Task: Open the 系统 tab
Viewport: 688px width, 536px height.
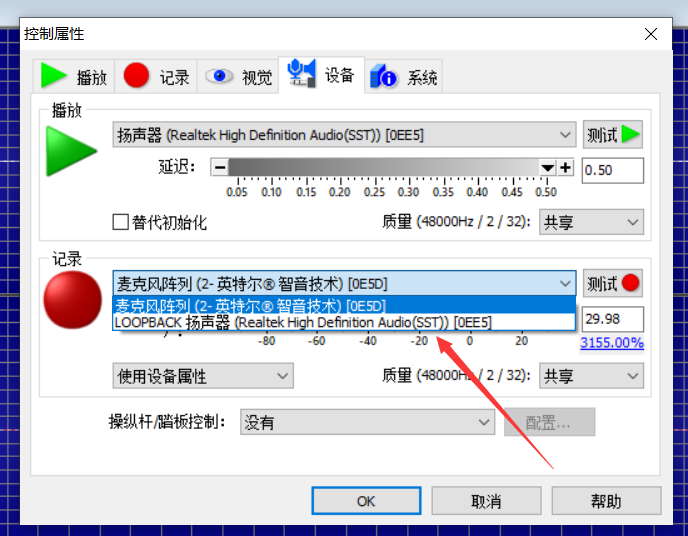Action: point(405,77)
